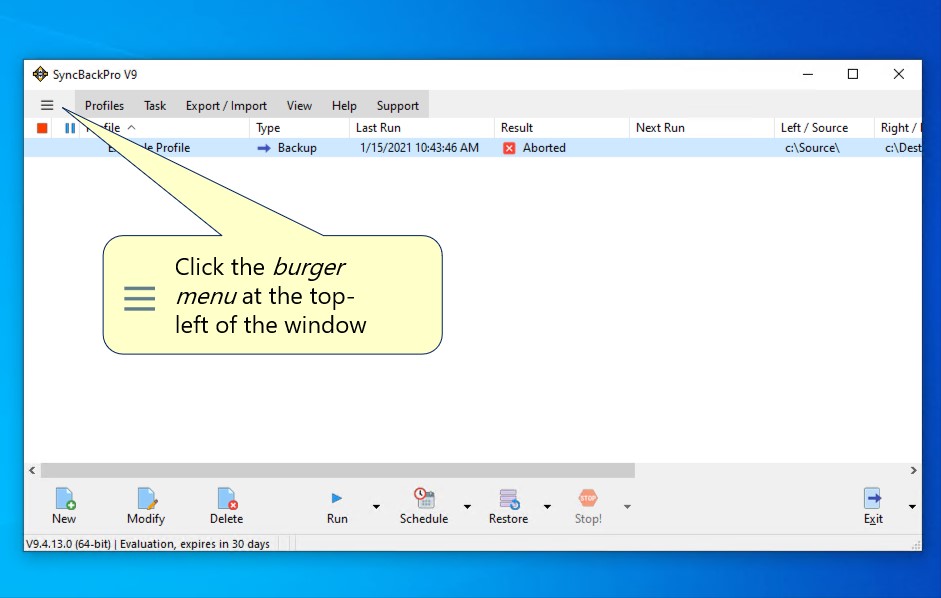Click the blue pause column header icon
The image size is (941, 598).
coord(70,128)
